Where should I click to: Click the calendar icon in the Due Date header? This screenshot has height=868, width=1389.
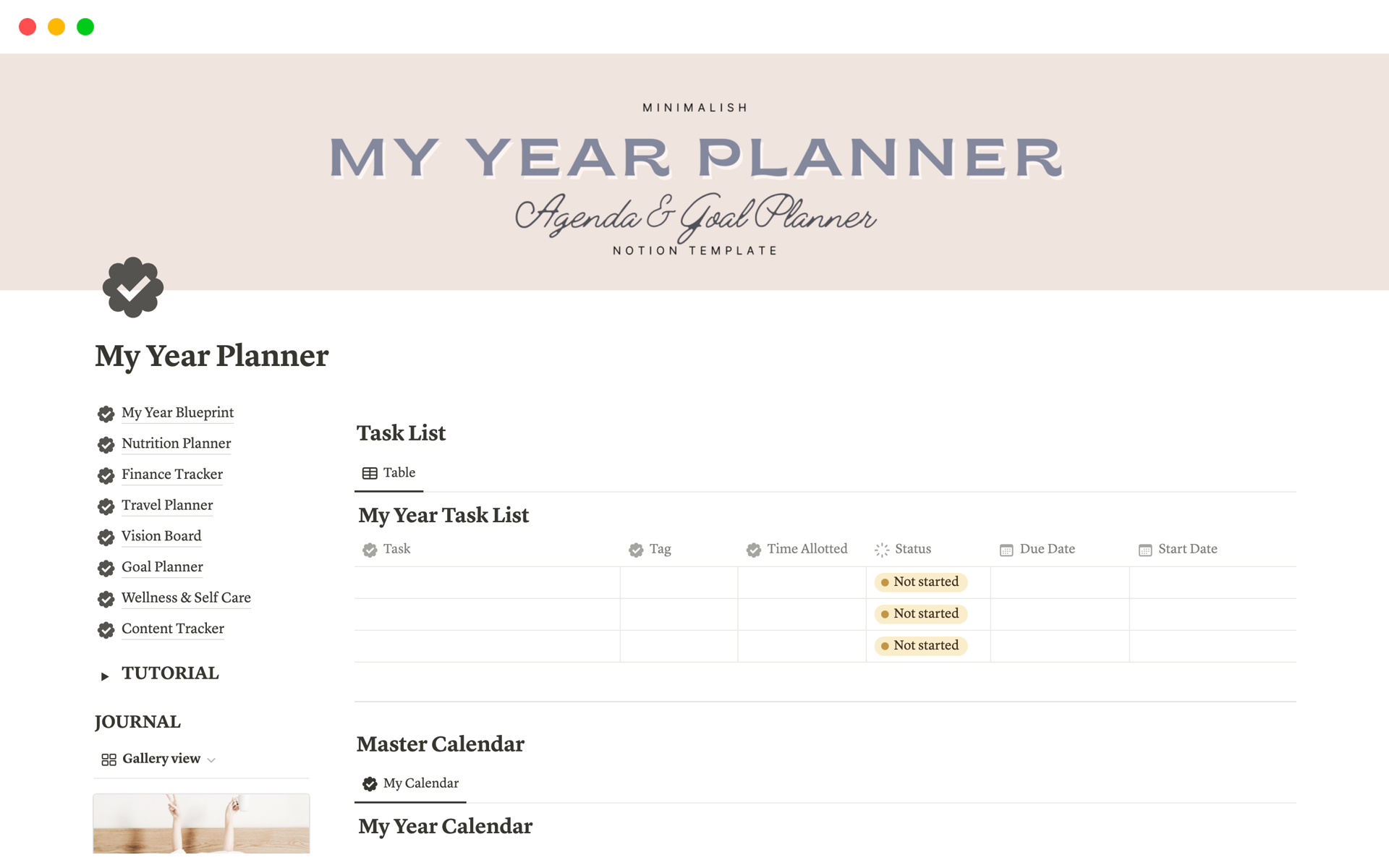1006,550
